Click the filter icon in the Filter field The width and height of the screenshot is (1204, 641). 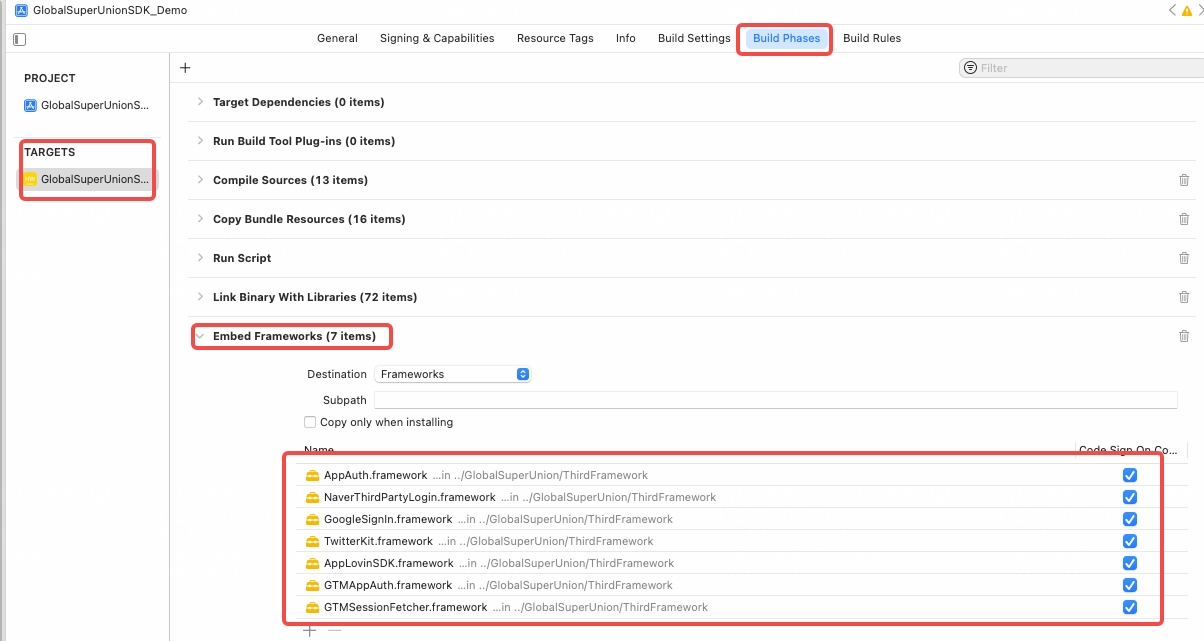[x=970, y=68]
